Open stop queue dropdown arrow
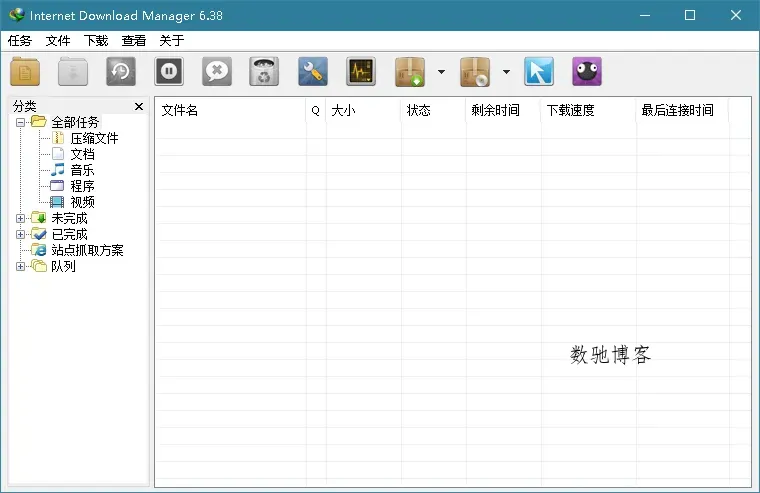 (507, 72)
